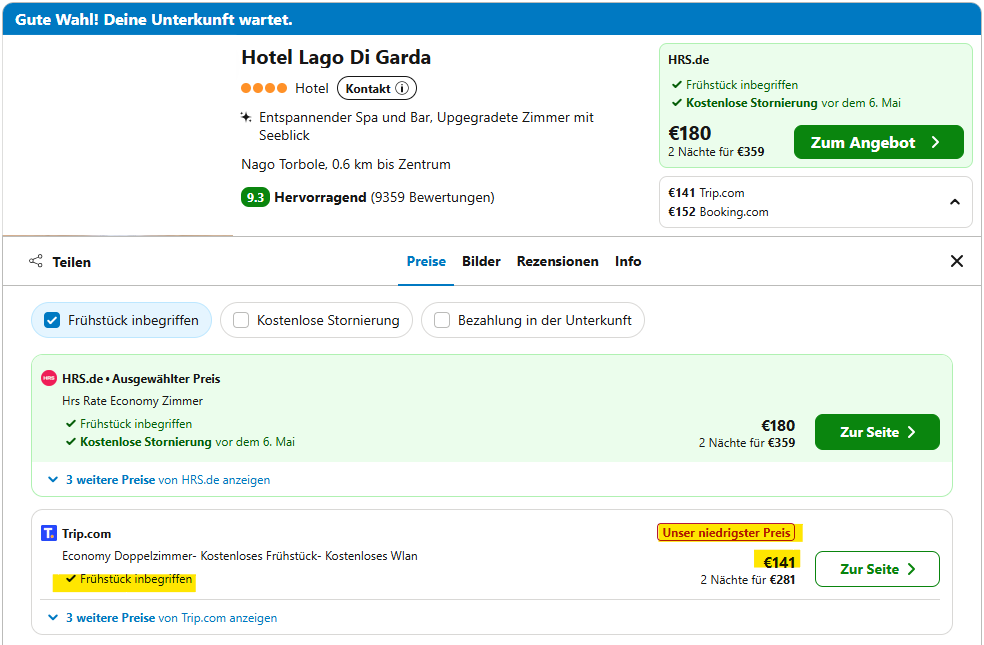Image resolution: width=984 pixels, height=645 pixels.
Task: Click the Economy Doppelzimmer Trip.com room description
Action: pyautogui.click(x=240, y=556)
